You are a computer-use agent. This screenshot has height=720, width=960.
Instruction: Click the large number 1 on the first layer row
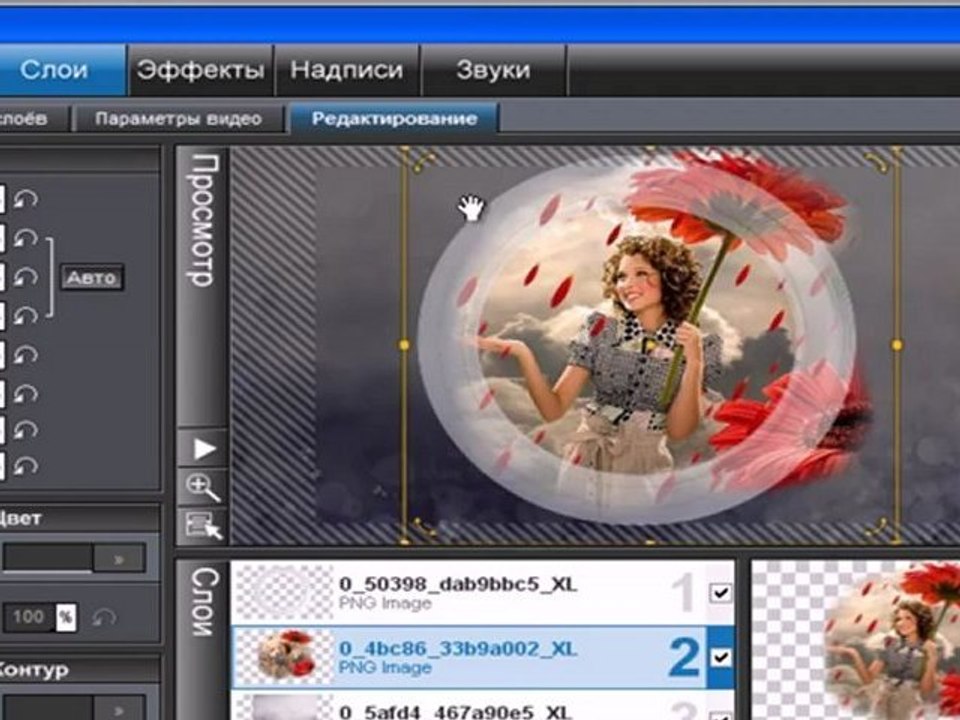point(685,593)
